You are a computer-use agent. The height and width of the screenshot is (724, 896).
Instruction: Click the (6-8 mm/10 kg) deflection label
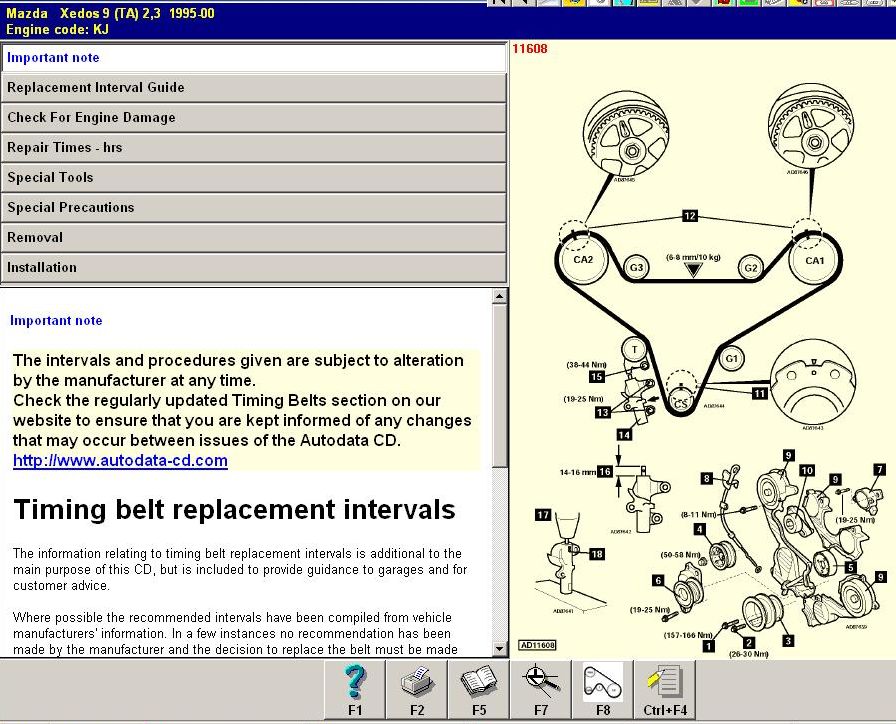693,257
